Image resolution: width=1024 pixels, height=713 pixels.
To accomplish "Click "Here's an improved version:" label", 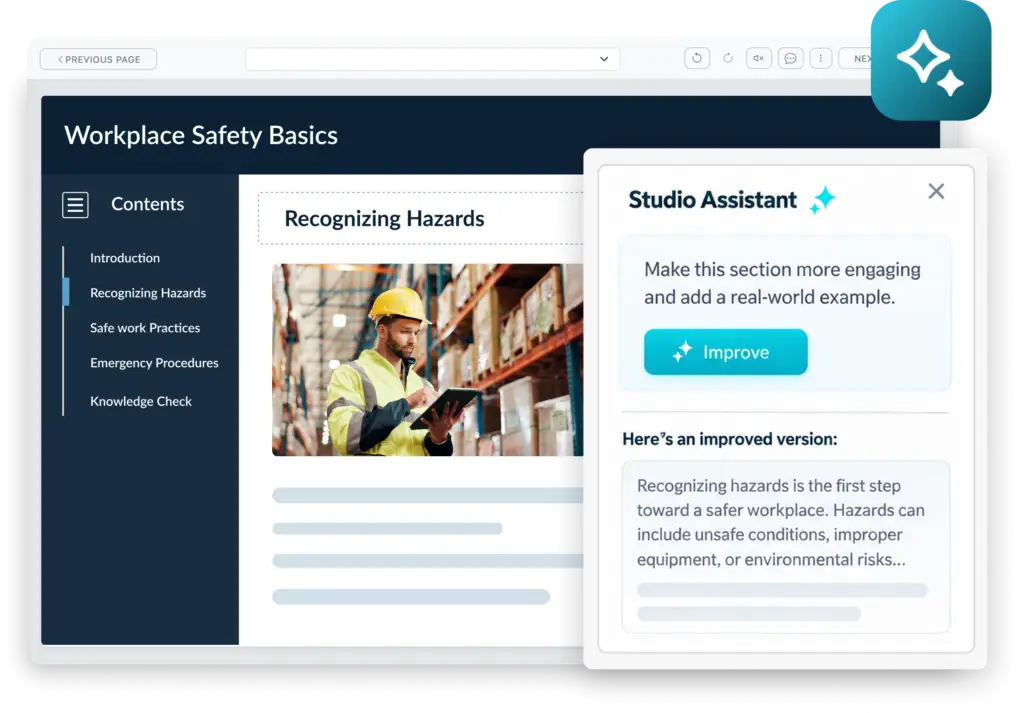I will [729, 439].
